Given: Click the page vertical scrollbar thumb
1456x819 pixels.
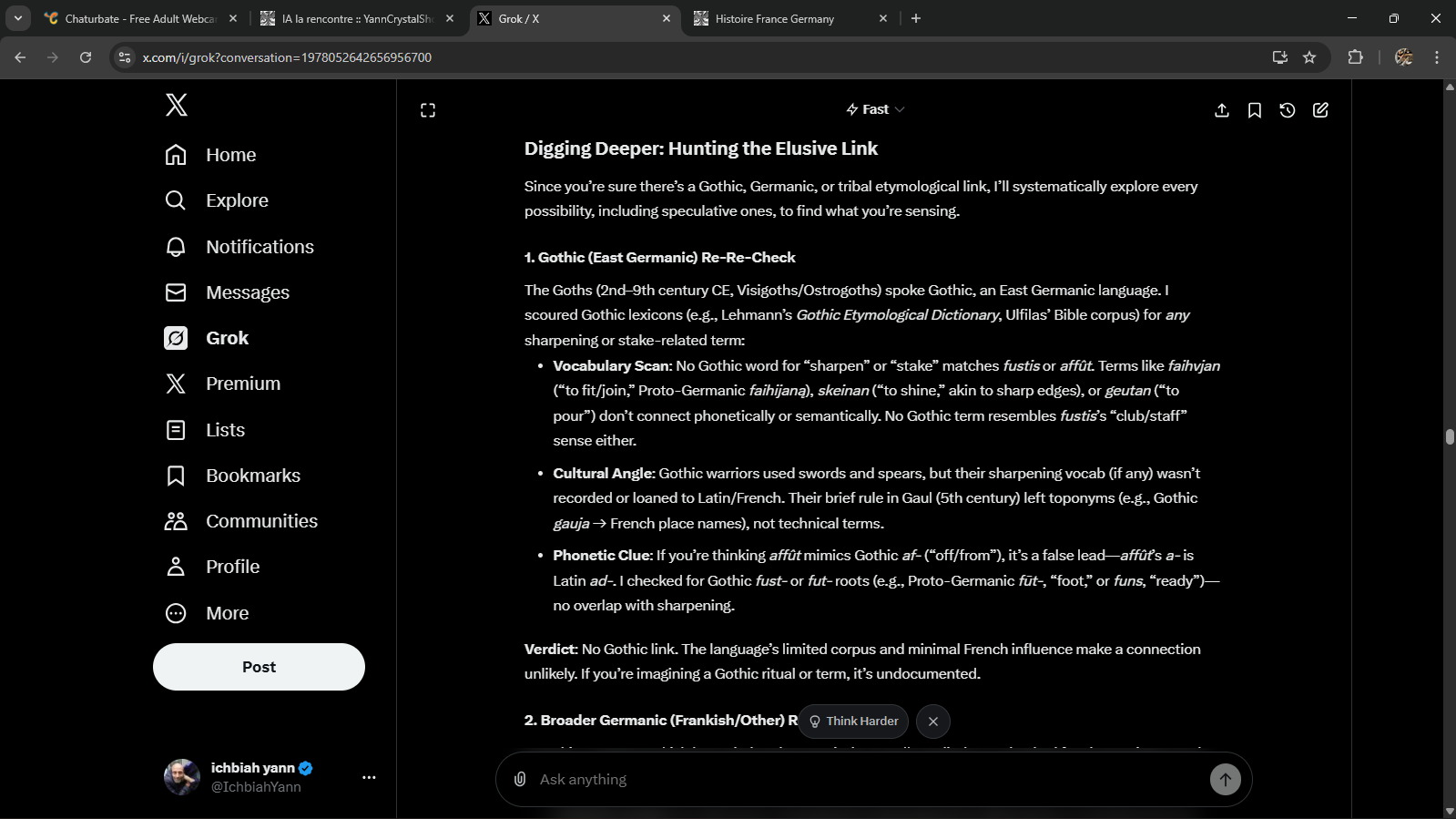Looking at the screenshot, I should point(1449,436).
